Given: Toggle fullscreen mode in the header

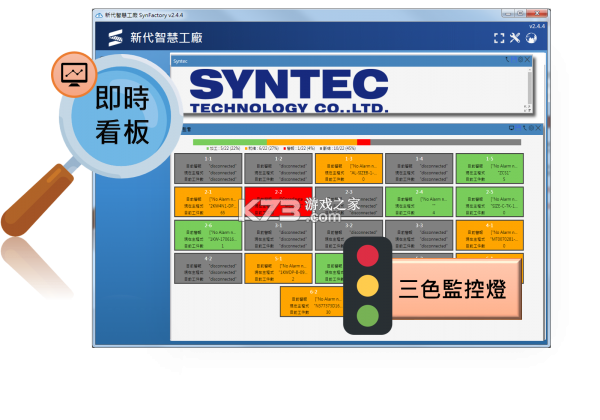Looking at the screenshot, I should pos(499,38).
